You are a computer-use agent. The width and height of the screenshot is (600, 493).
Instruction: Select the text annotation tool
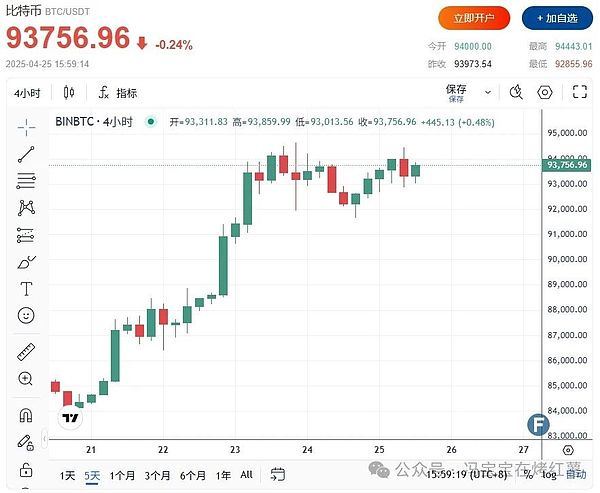(x=25, y=289)
